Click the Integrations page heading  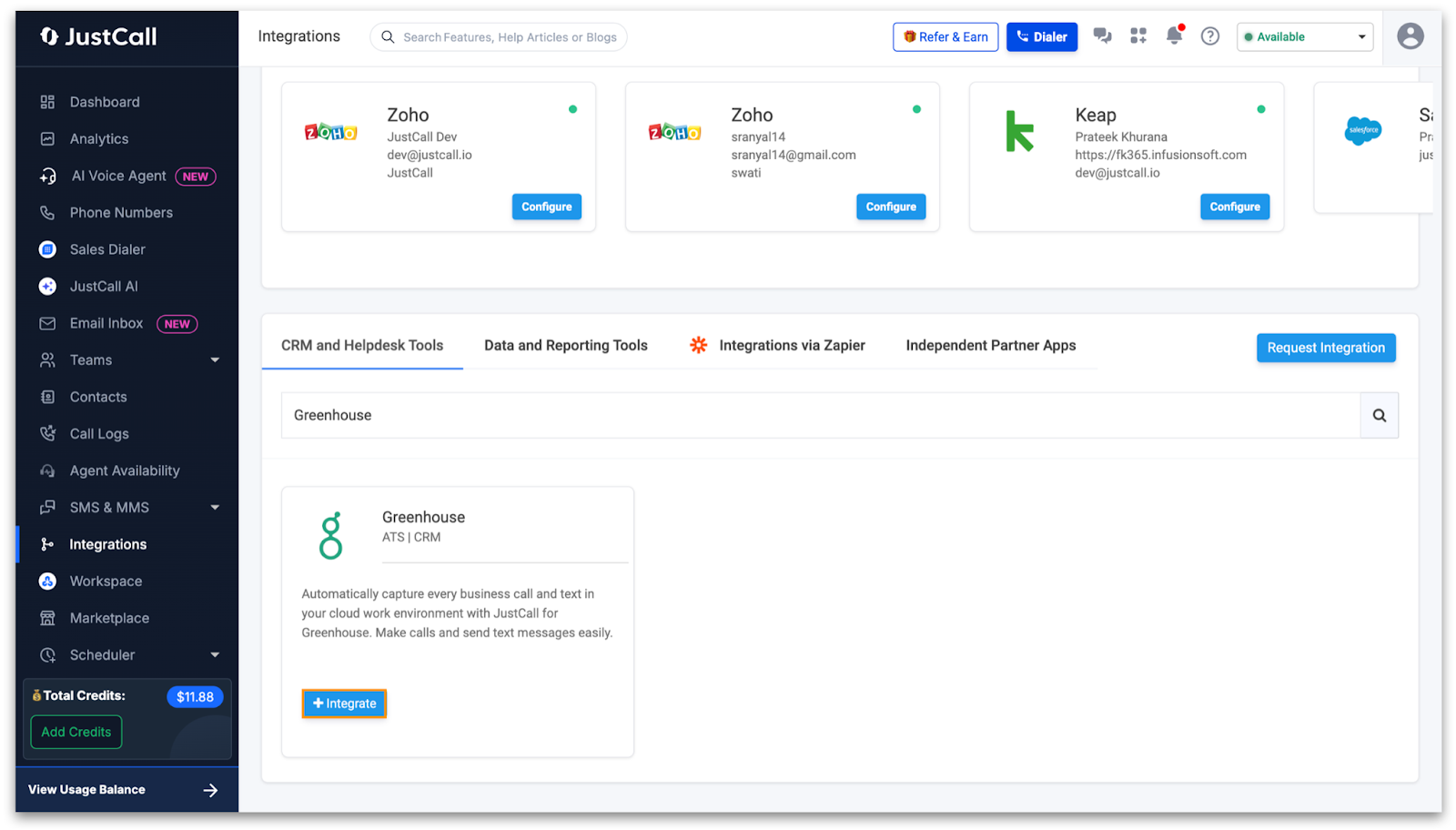click(x=299, y=36)
